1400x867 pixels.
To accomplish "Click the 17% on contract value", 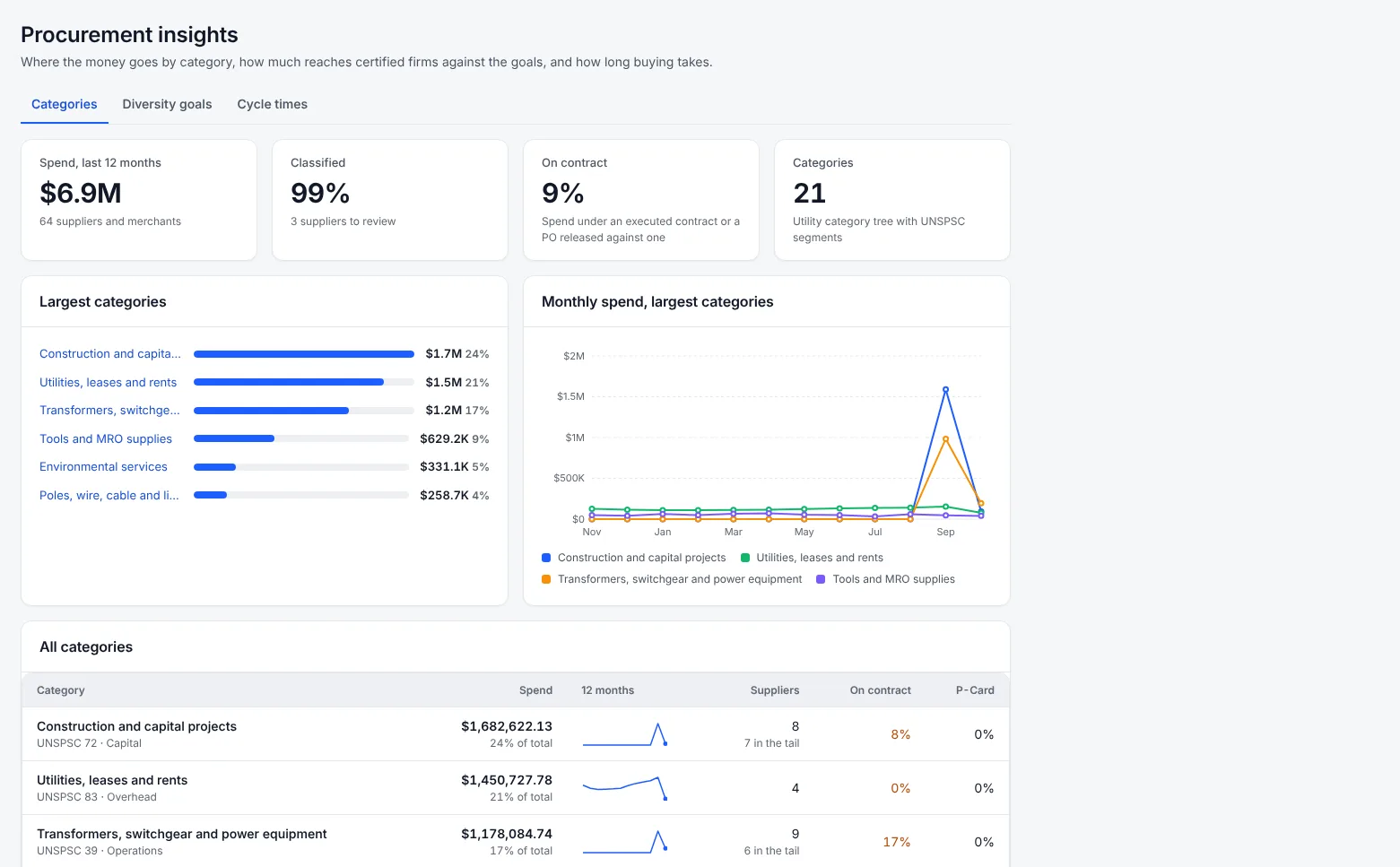I will click(x=897, y=842).
